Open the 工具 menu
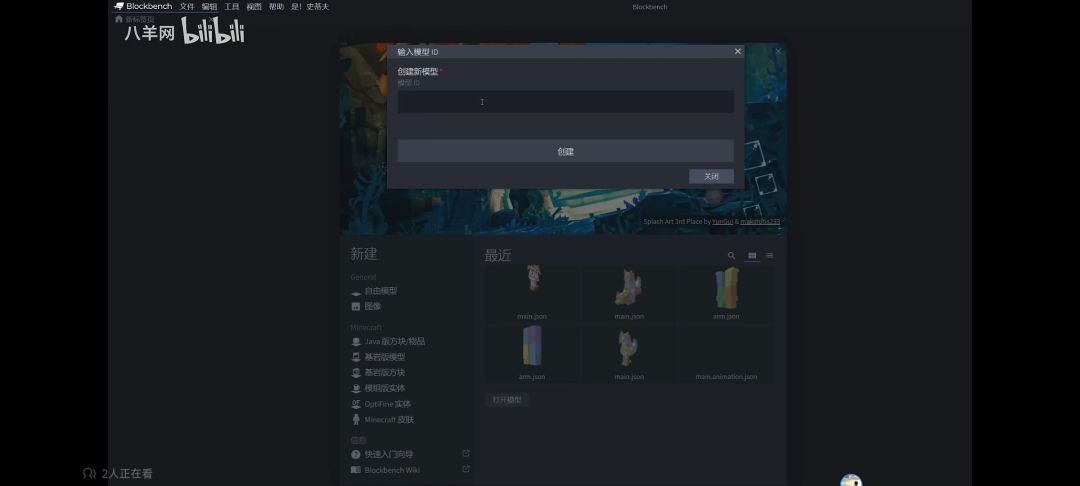This screenshot has height=486, width=1080. pos(231,6)
